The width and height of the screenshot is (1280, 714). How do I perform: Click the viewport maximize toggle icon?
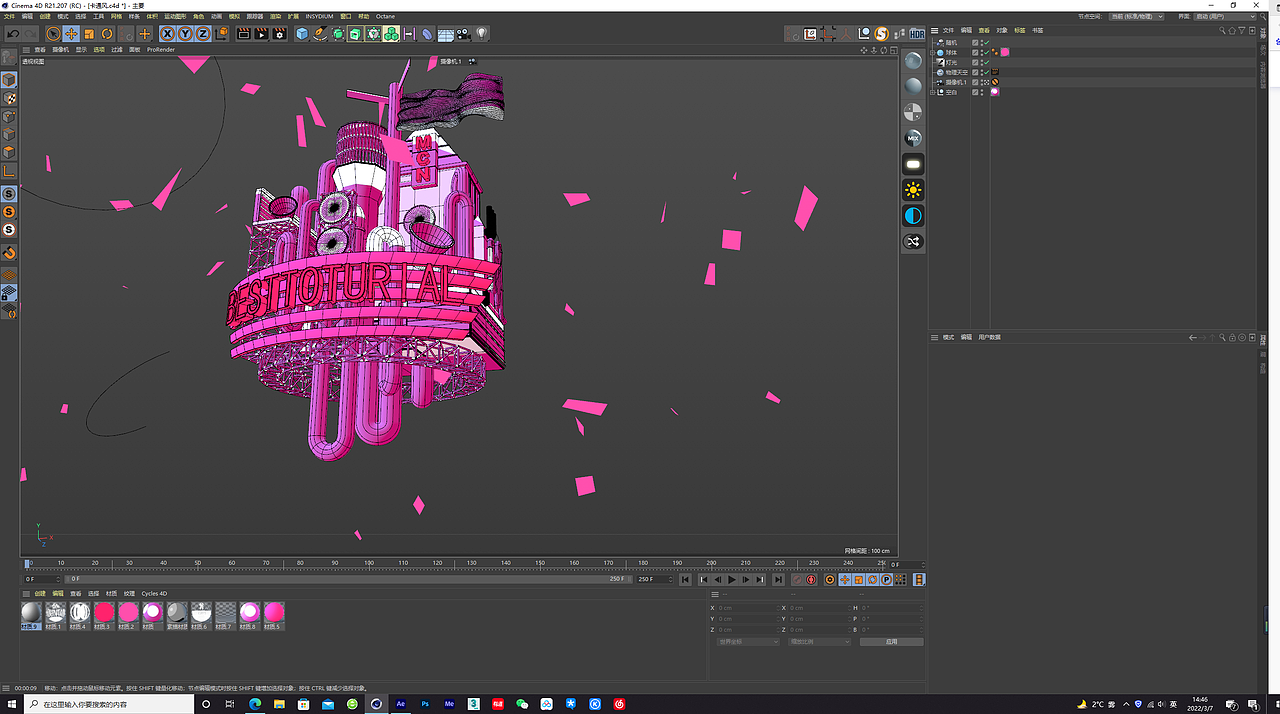pyautogui.click(x=893, y=50)
